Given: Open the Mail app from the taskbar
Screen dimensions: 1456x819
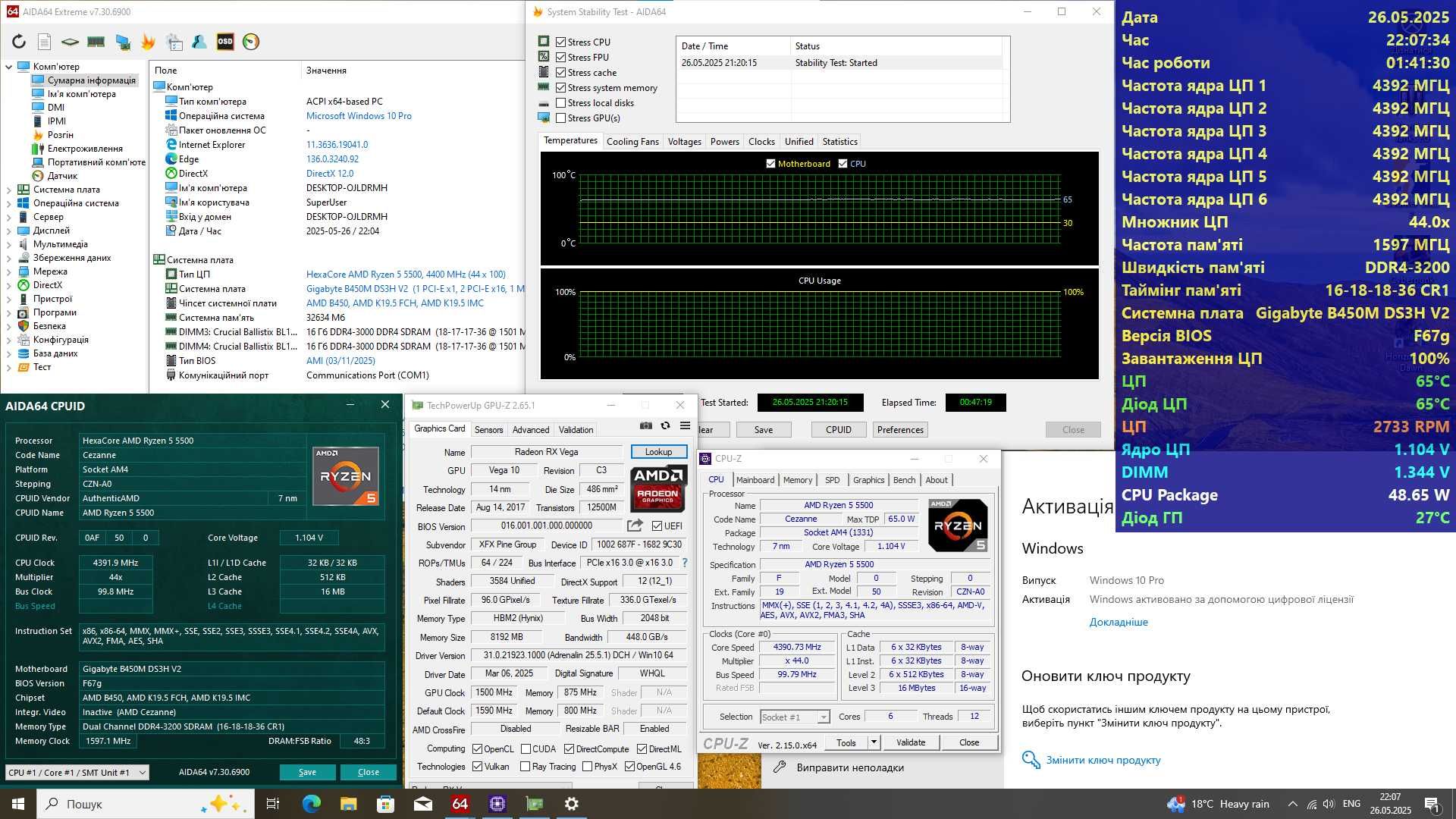Looking at the screenshot, I should [x=423, y=804].
